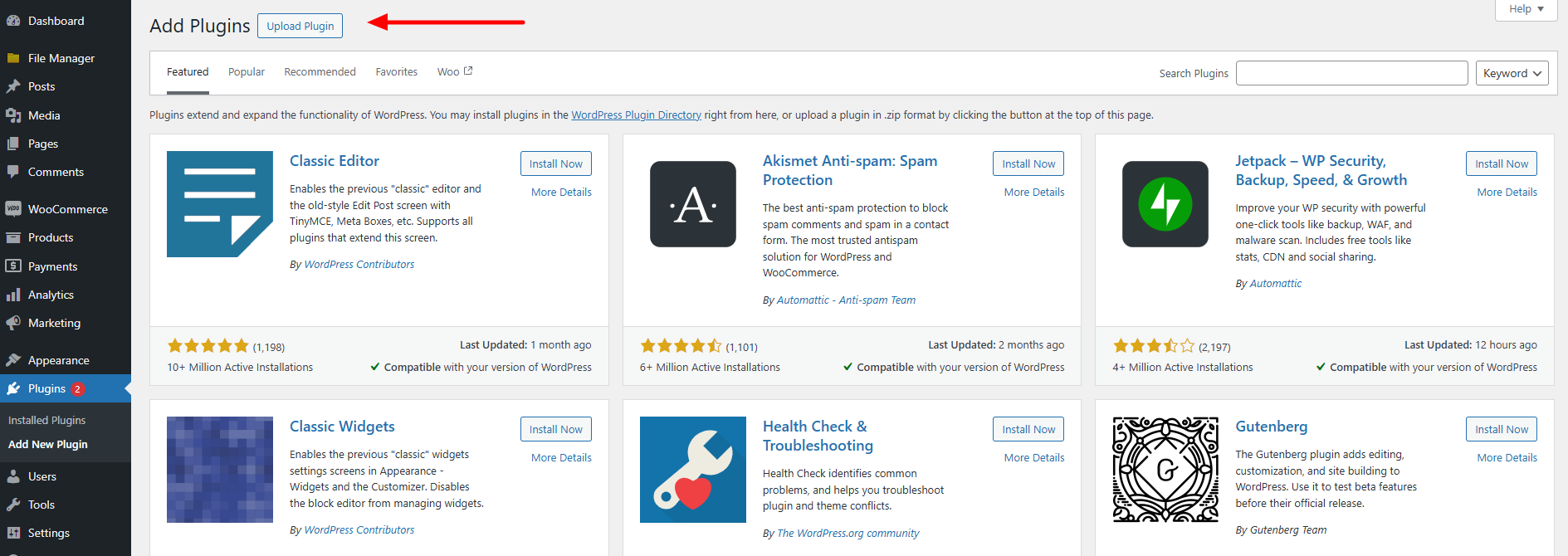Click the Upload Plugin button
The width and height of the screenshot is (1568, 556).
pos(300,26)
